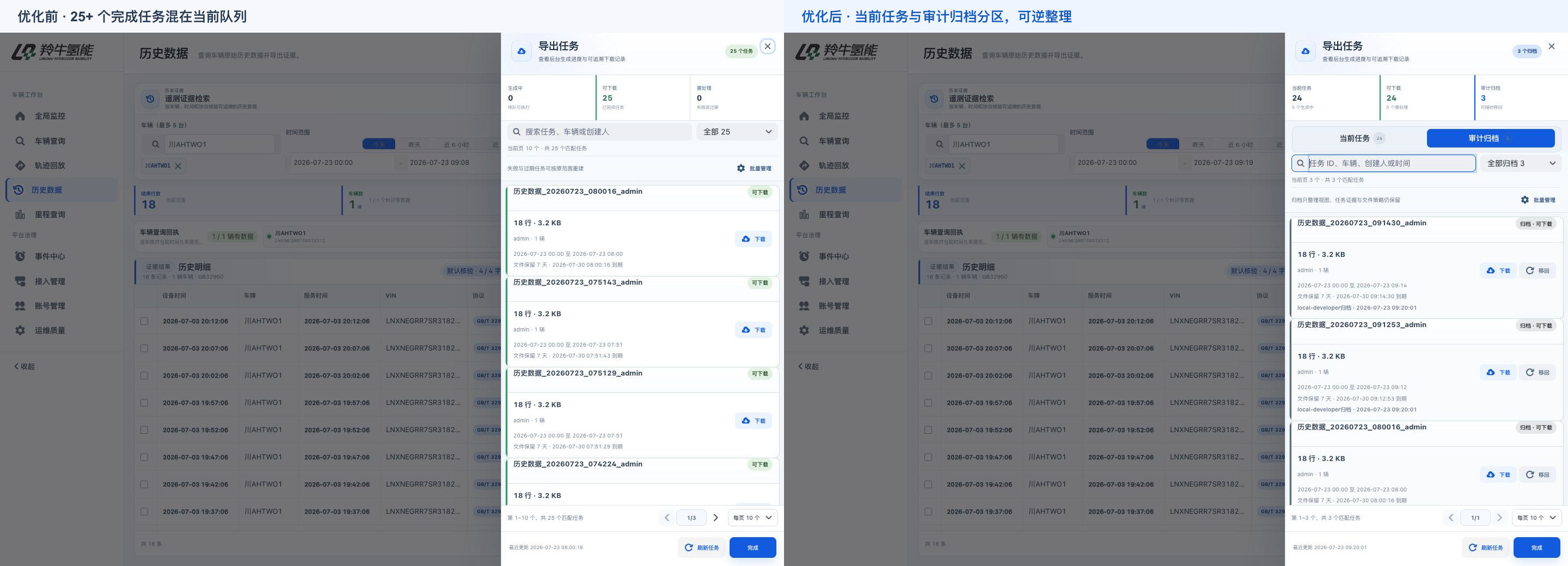Open 全局监控 in the 优化后 screenshot sidebar
This screenshot has width=1568, height=566.
point(845,116)
